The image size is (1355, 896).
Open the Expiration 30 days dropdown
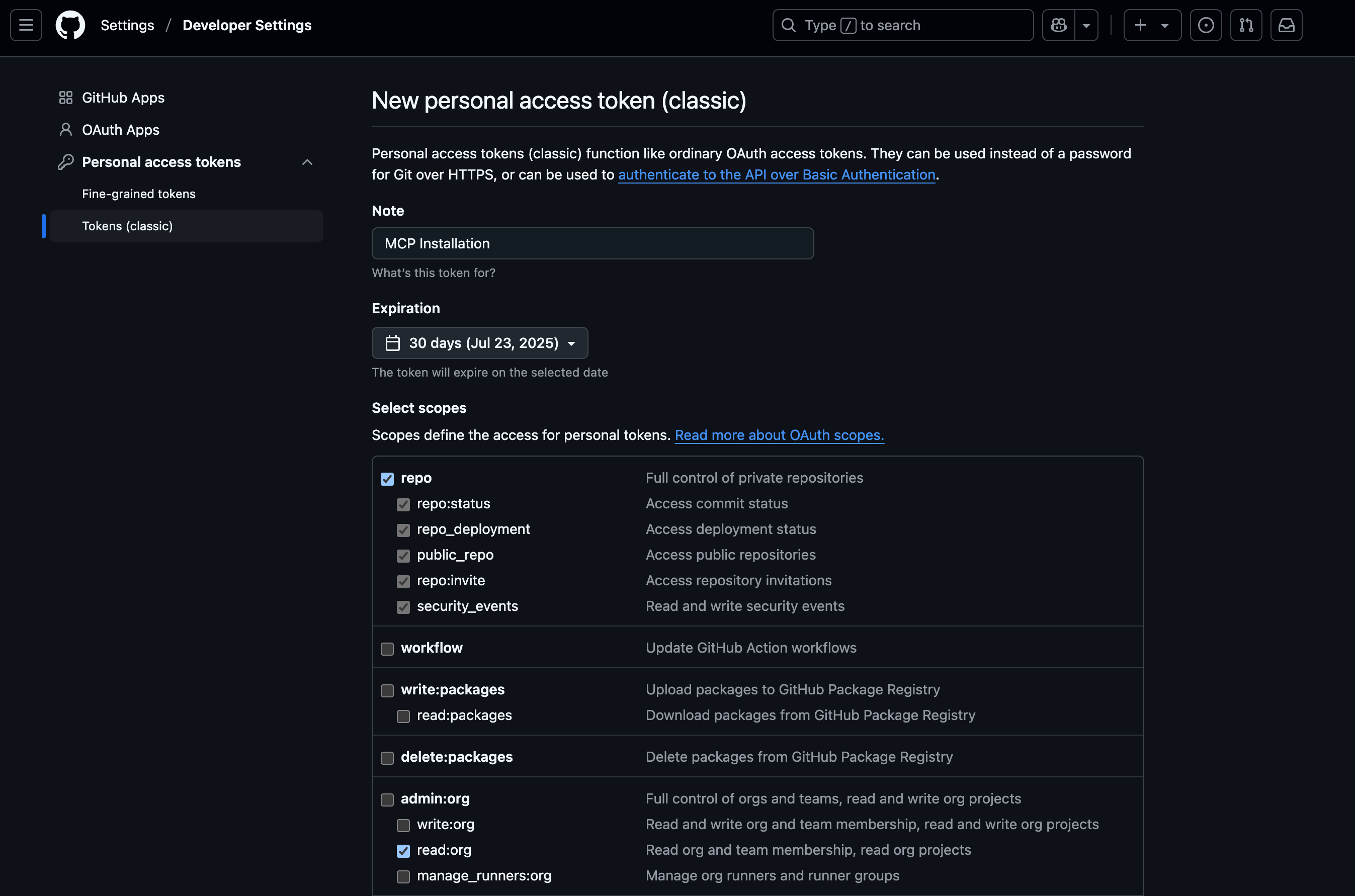click(x=479, y=343)
